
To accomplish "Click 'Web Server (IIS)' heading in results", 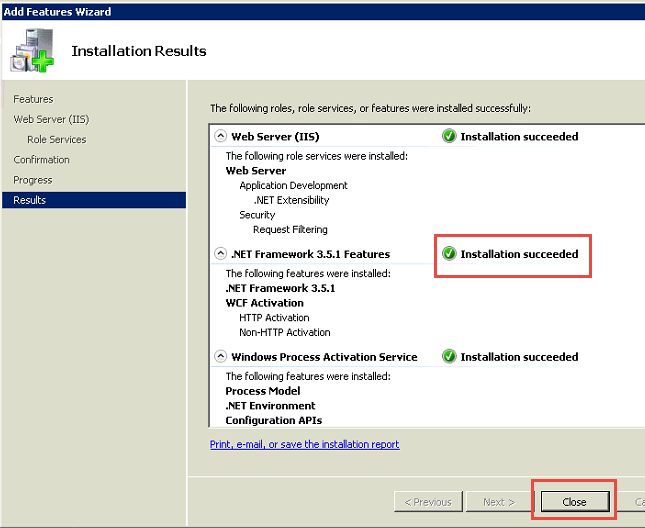I will pos(275,137).
